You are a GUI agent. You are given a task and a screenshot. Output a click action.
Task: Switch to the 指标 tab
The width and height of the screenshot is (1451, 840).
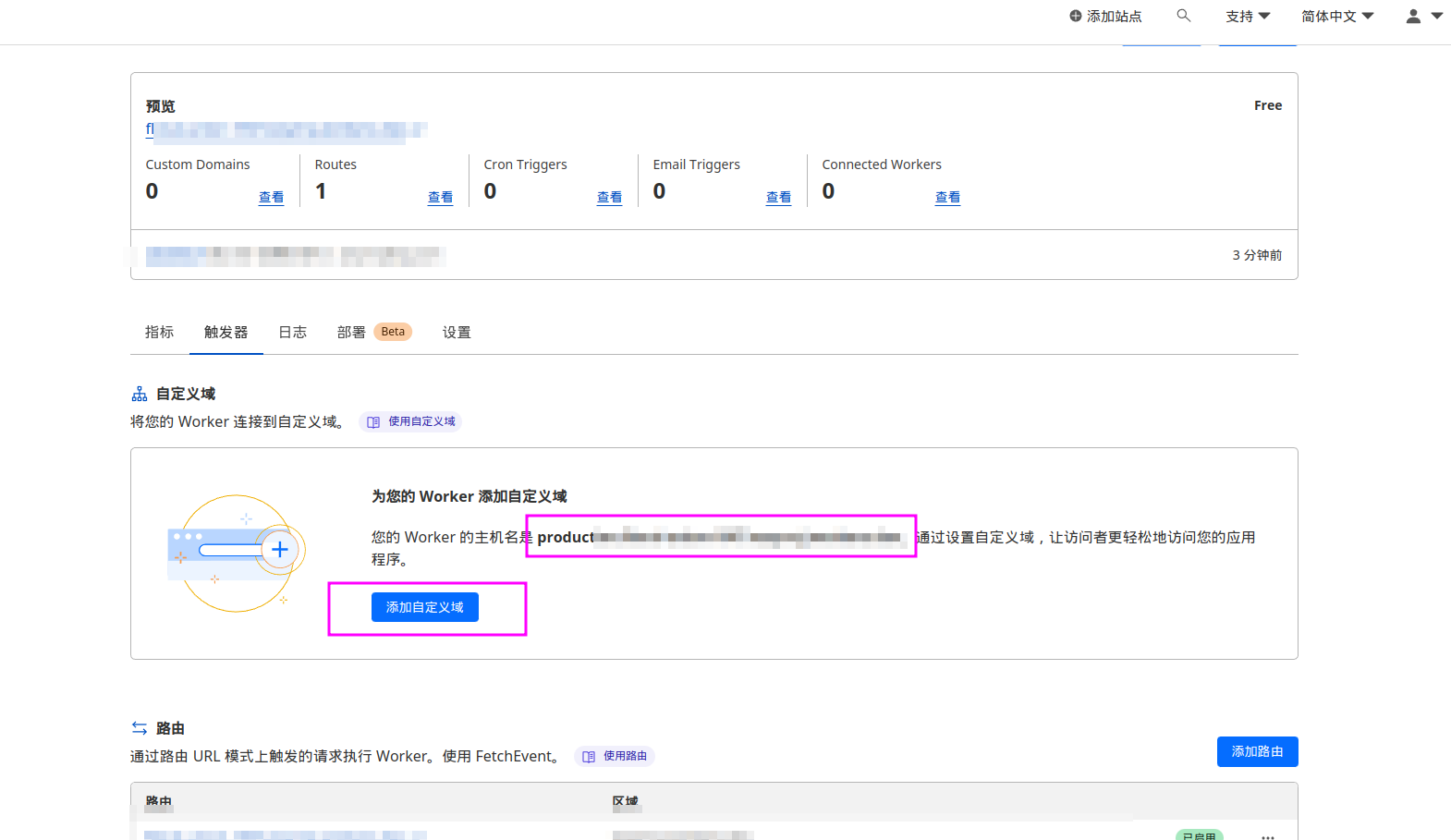point(159,332)
